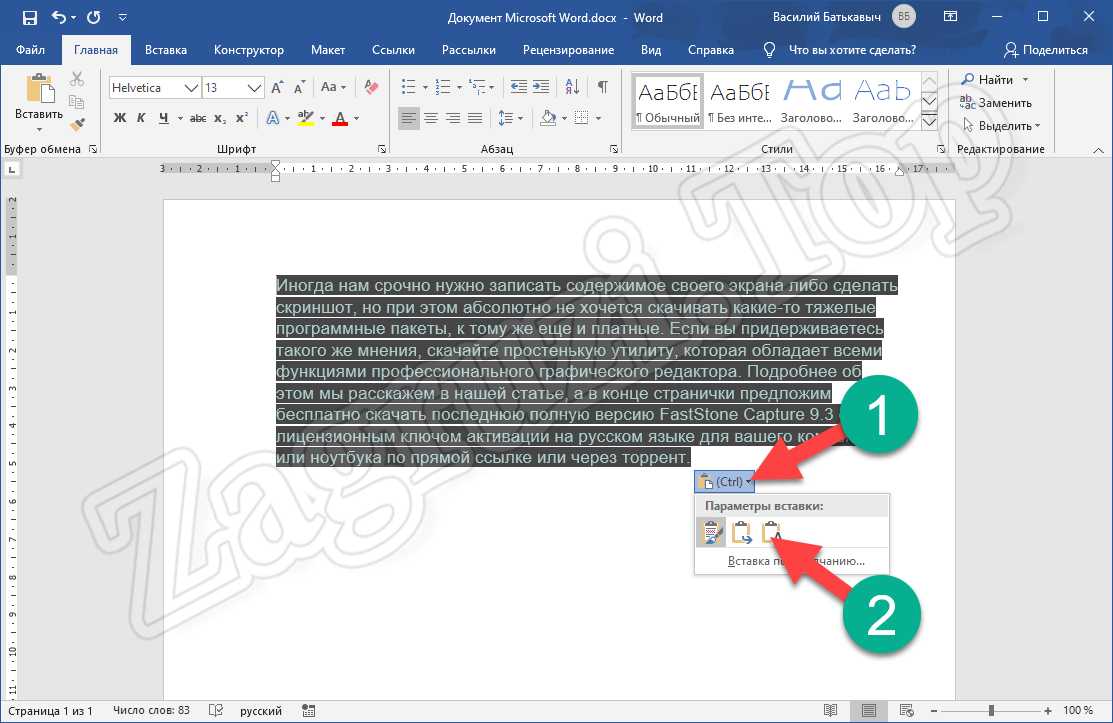
Task: Click the Заменить replace button
Action: tap(995, 103)
